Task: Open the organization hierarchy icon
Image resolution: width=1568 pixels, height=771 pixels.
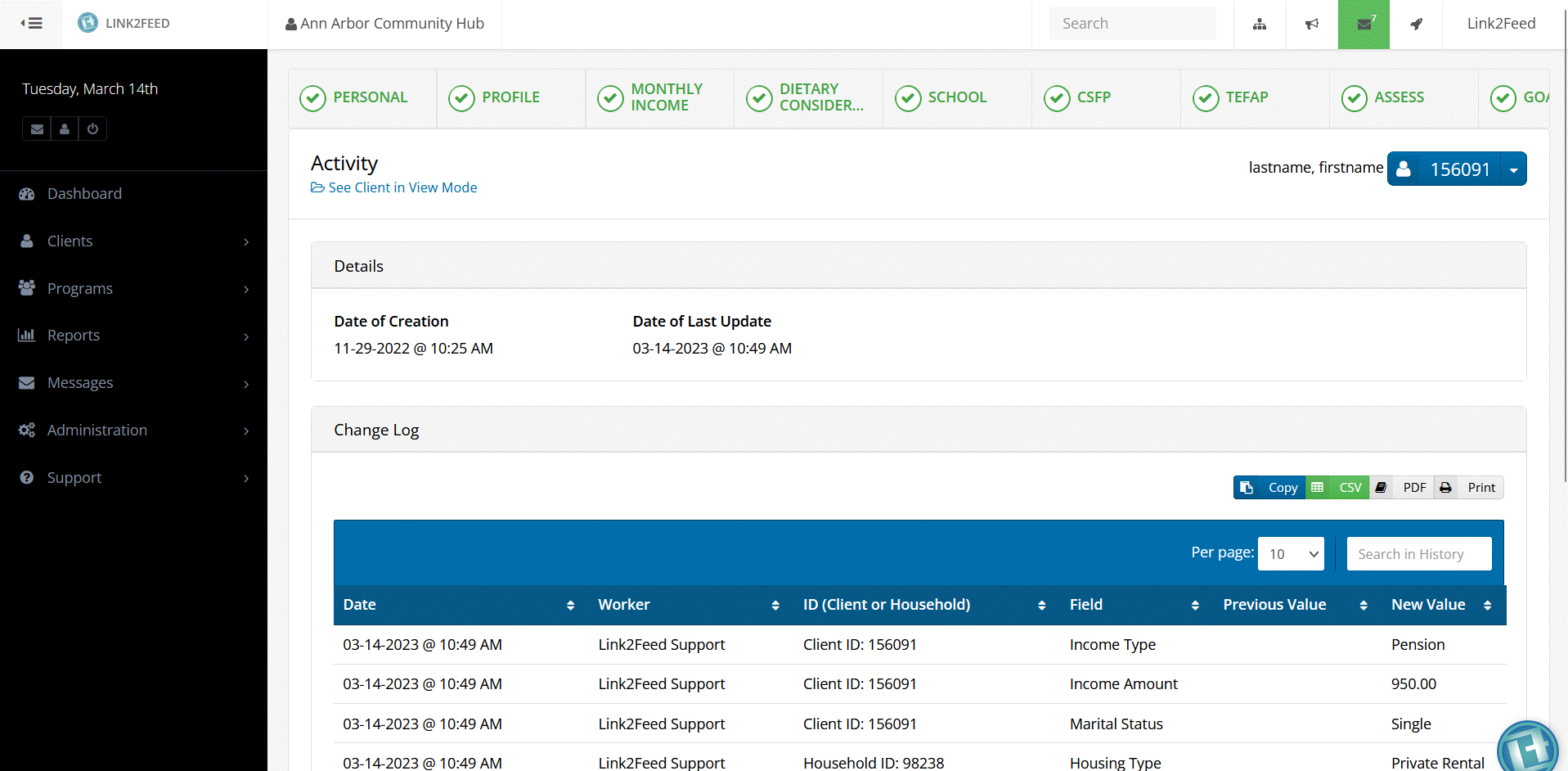Action: pyautogui.click(x=1260, y=24)
